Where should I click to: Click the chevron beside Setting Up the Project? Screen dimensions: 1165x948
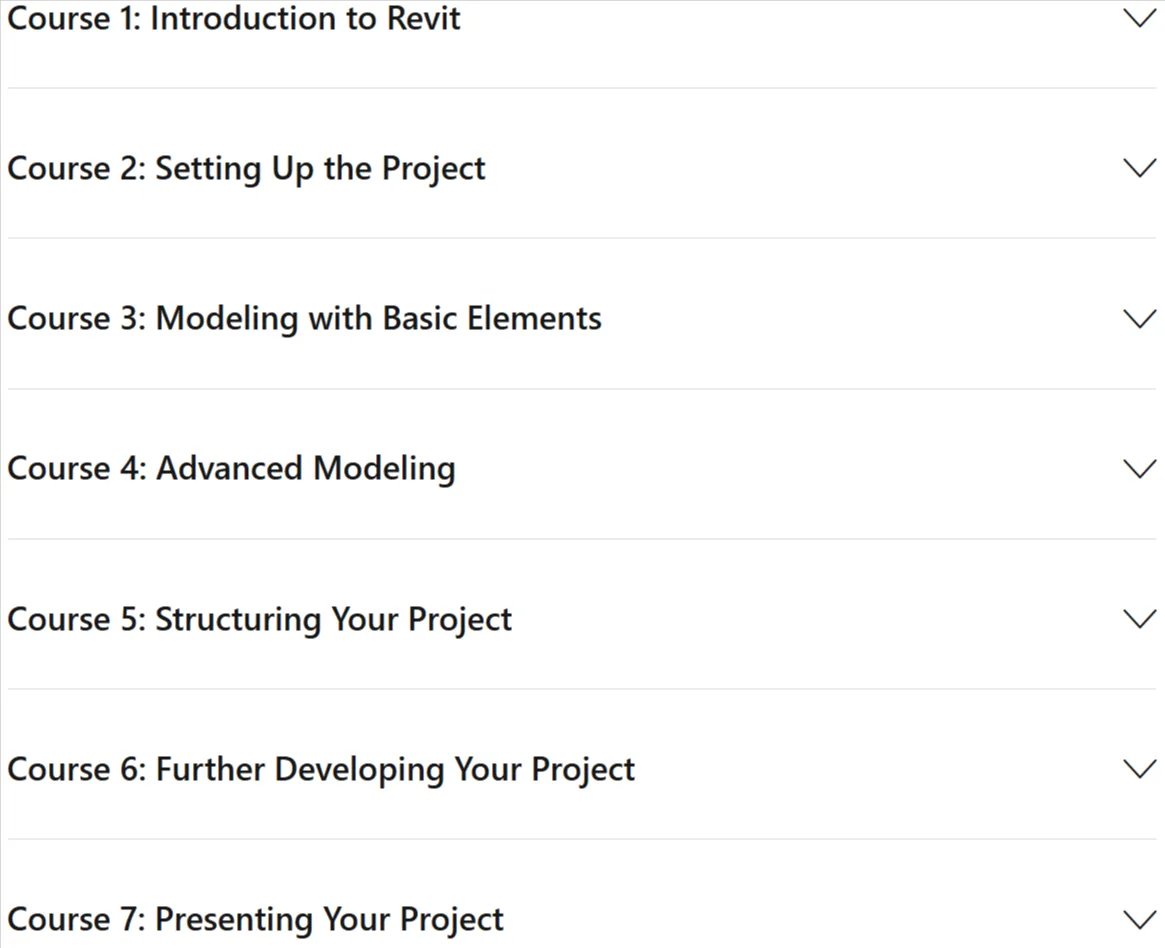click(1140, 168)
